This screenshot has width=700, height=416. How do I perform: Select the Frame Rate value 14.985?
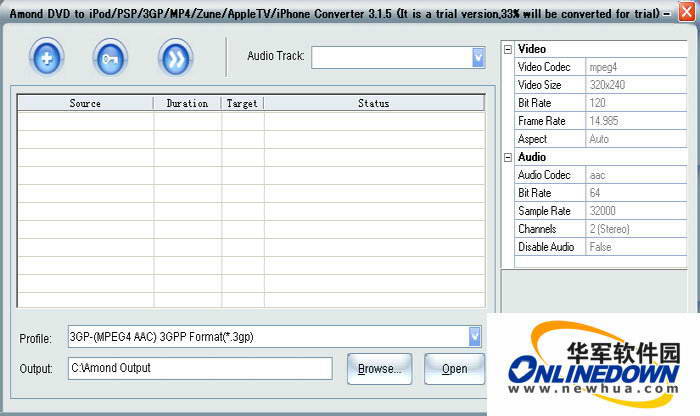(x=636, y=121)
